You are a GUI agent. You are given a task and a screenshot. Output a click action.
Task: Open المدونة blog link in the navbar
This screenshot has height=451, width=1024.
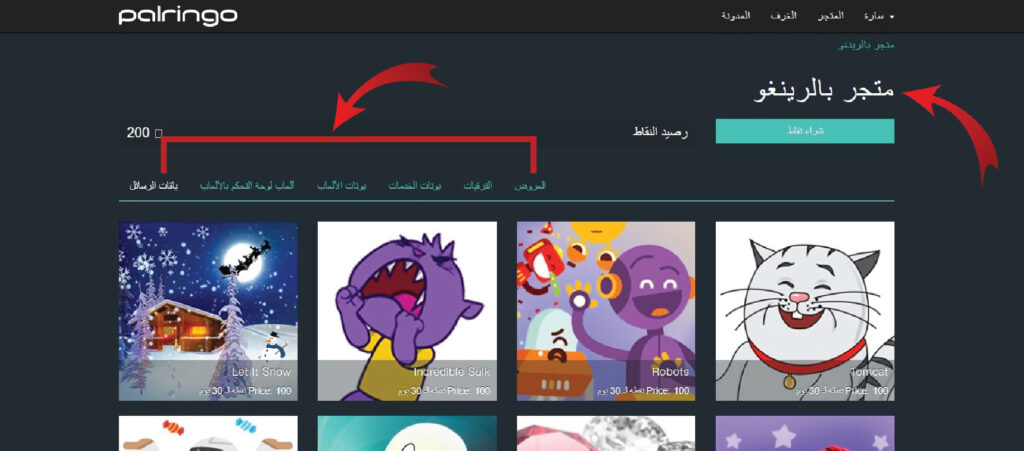click(x=735, y=16)
